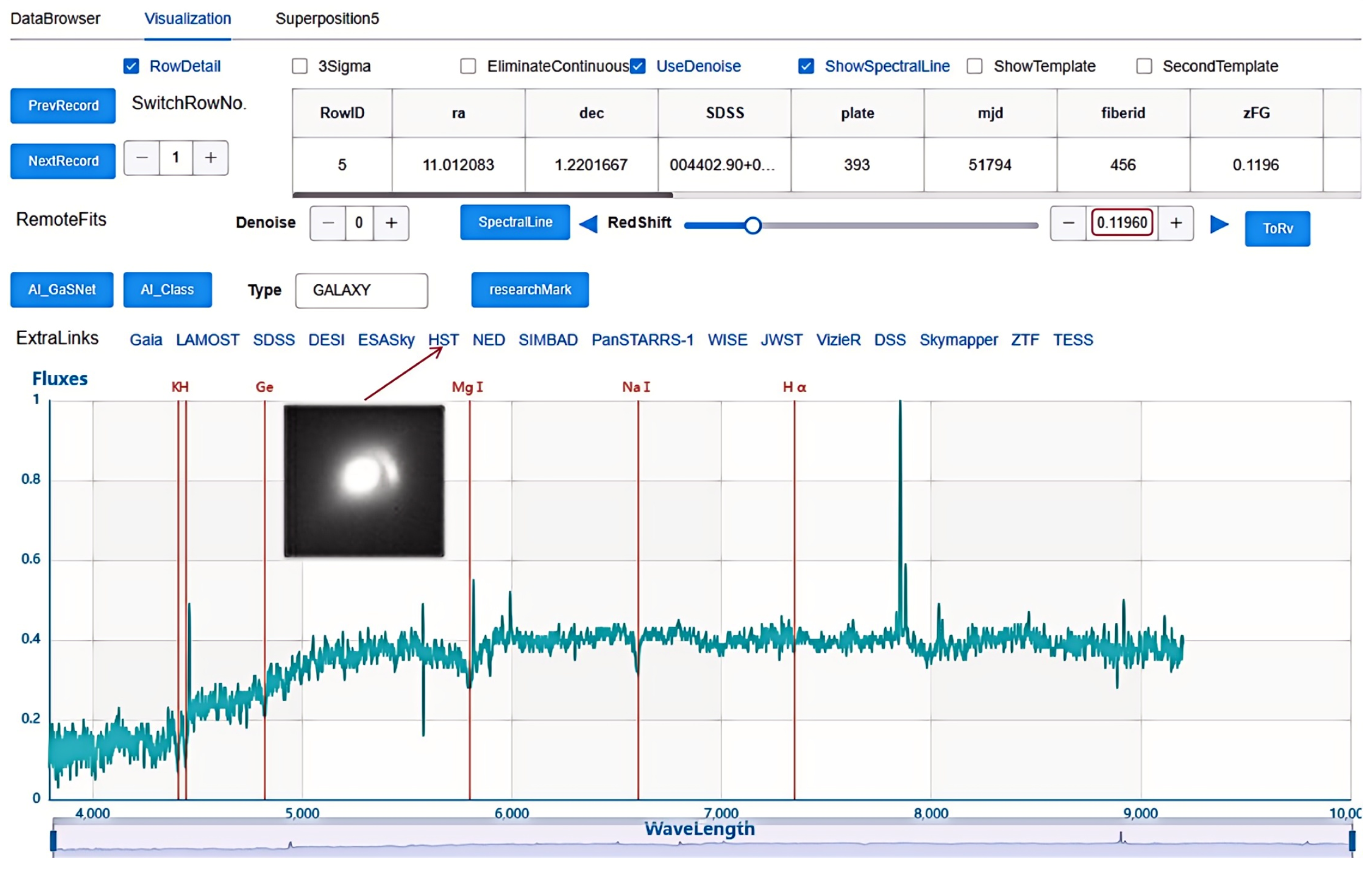Viewport: 1372px width, 869px height.
Task: Click the left blue RedShift arrow
Action: (588, 224)
